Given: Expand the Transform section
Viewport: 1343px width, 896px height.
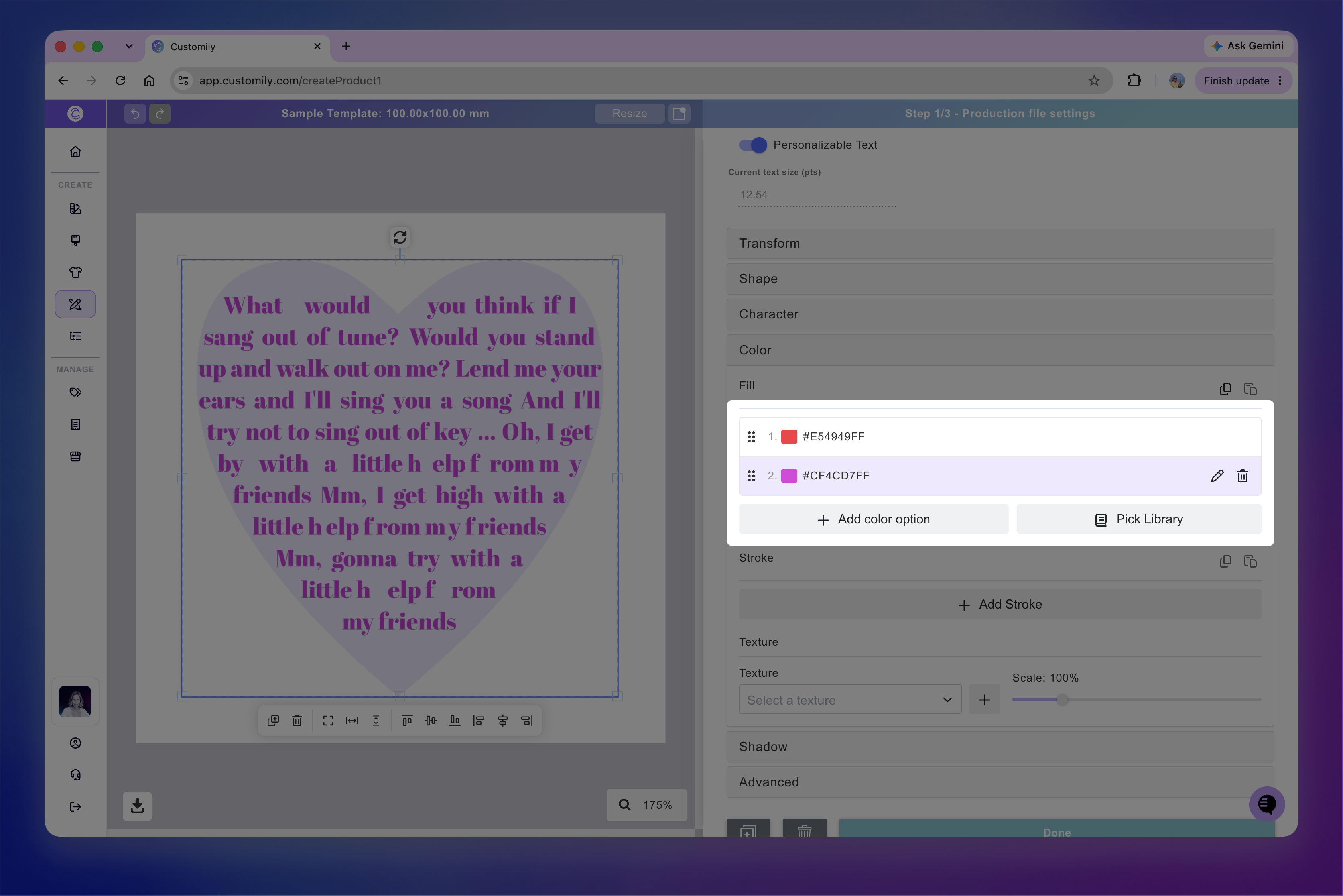Looking at the screenshot, I should [1000, 244].
